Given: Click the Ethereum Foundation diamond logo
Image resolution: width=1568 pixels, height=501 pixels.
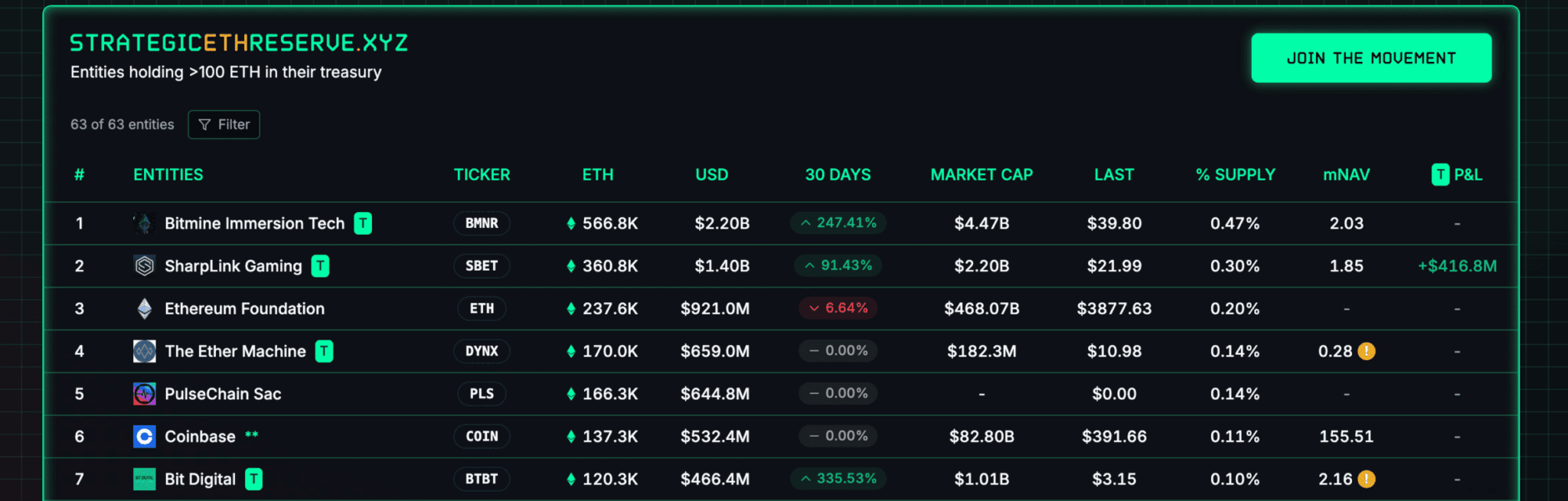Looking at the screenshot, I should coord(144,309).
